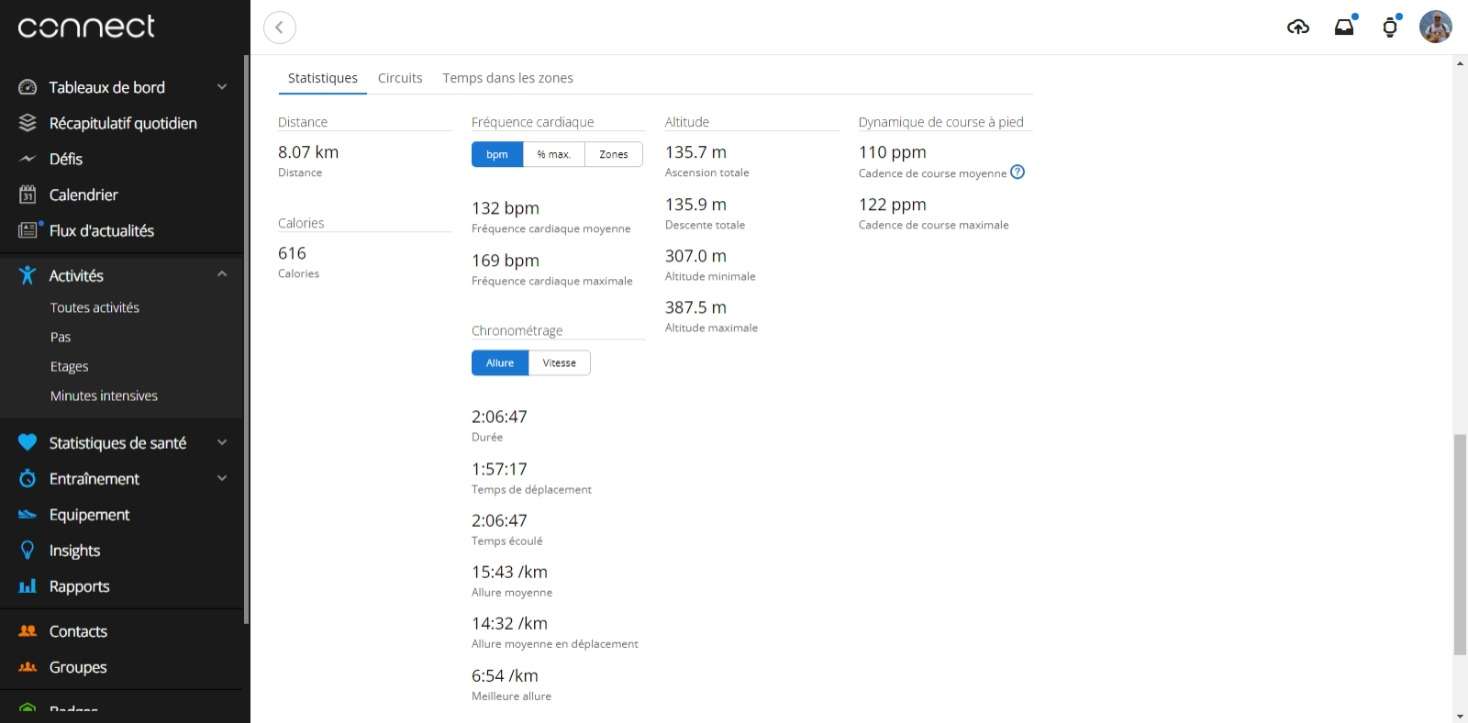Collapse the Activités section

(222, 275)
